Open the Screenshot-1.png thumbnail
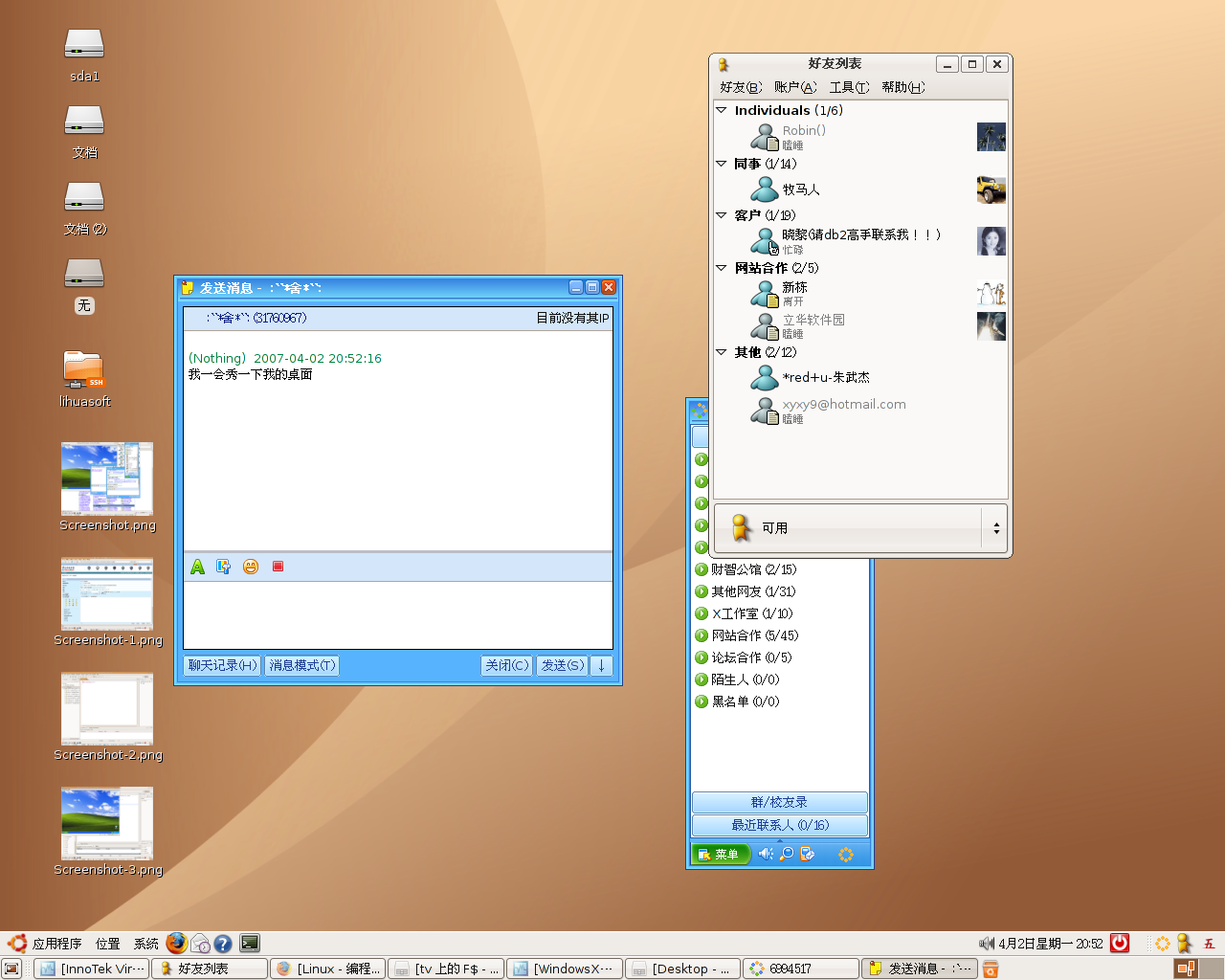The height and width of the screenshot is (980, 1225). point(107,593)
